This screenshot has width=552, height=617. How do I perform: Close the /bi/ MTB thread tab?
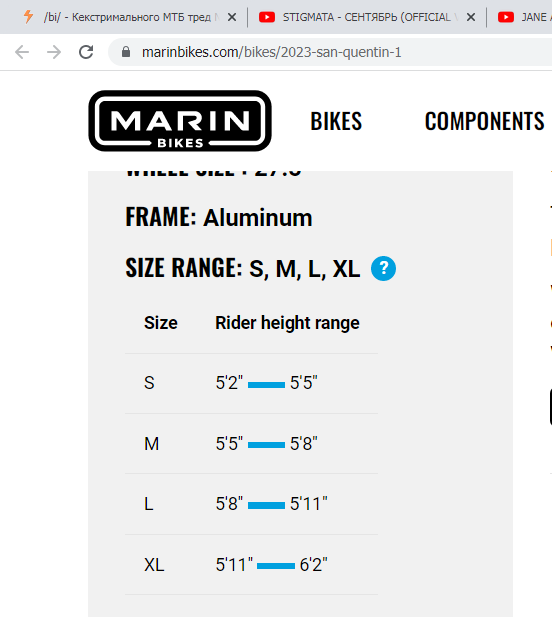coord(232,17)
